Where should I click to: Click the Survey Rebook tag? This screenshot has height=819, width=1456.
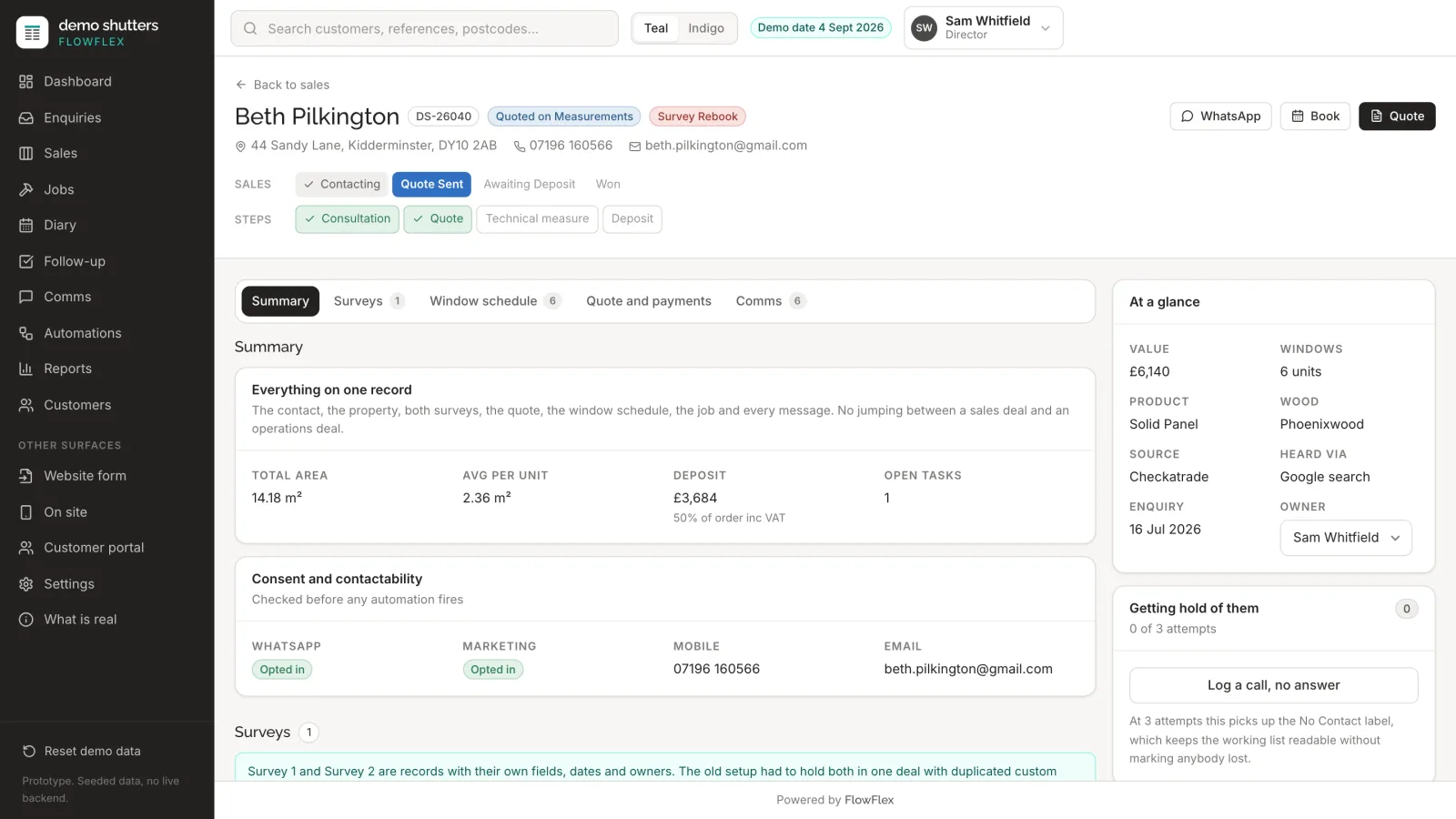pos(697,116)
